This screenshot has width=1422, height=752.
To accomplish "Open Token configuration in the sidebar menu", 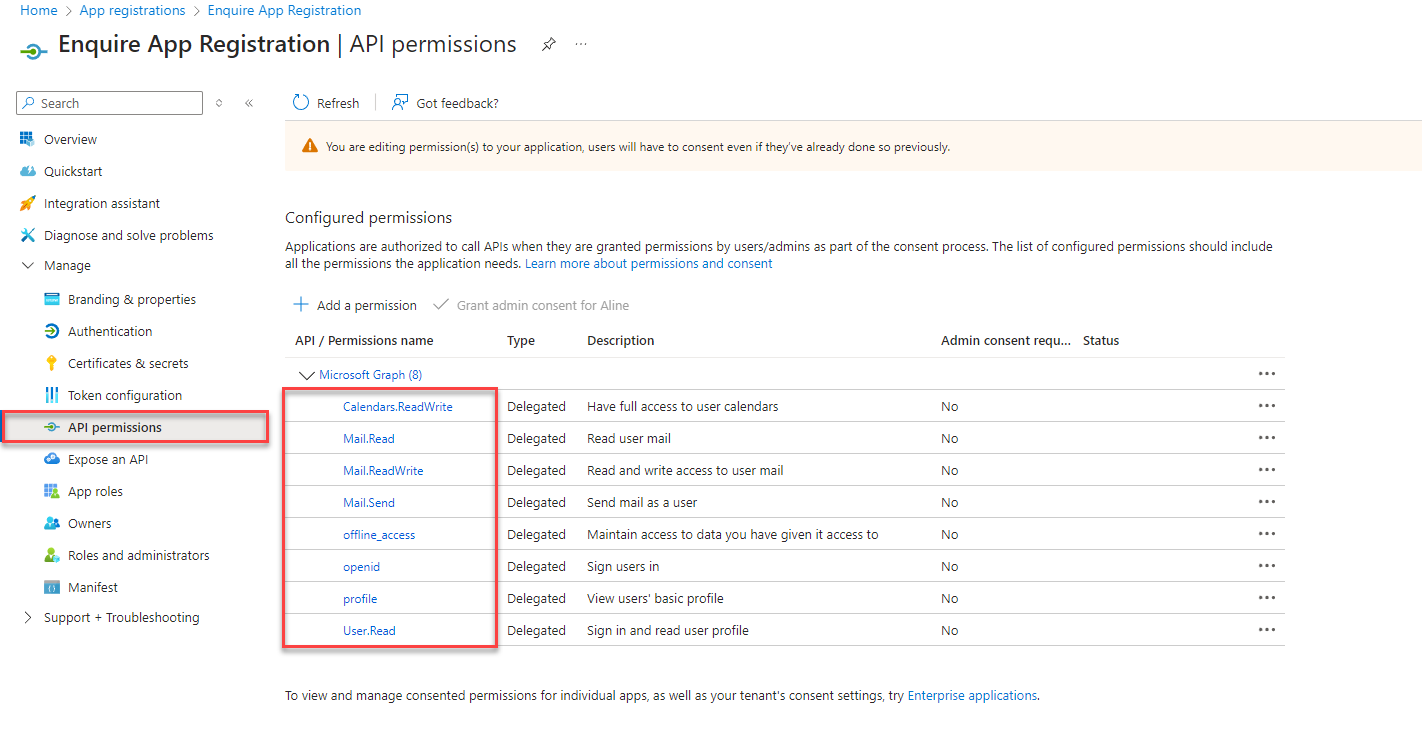I will pos(125,395).
